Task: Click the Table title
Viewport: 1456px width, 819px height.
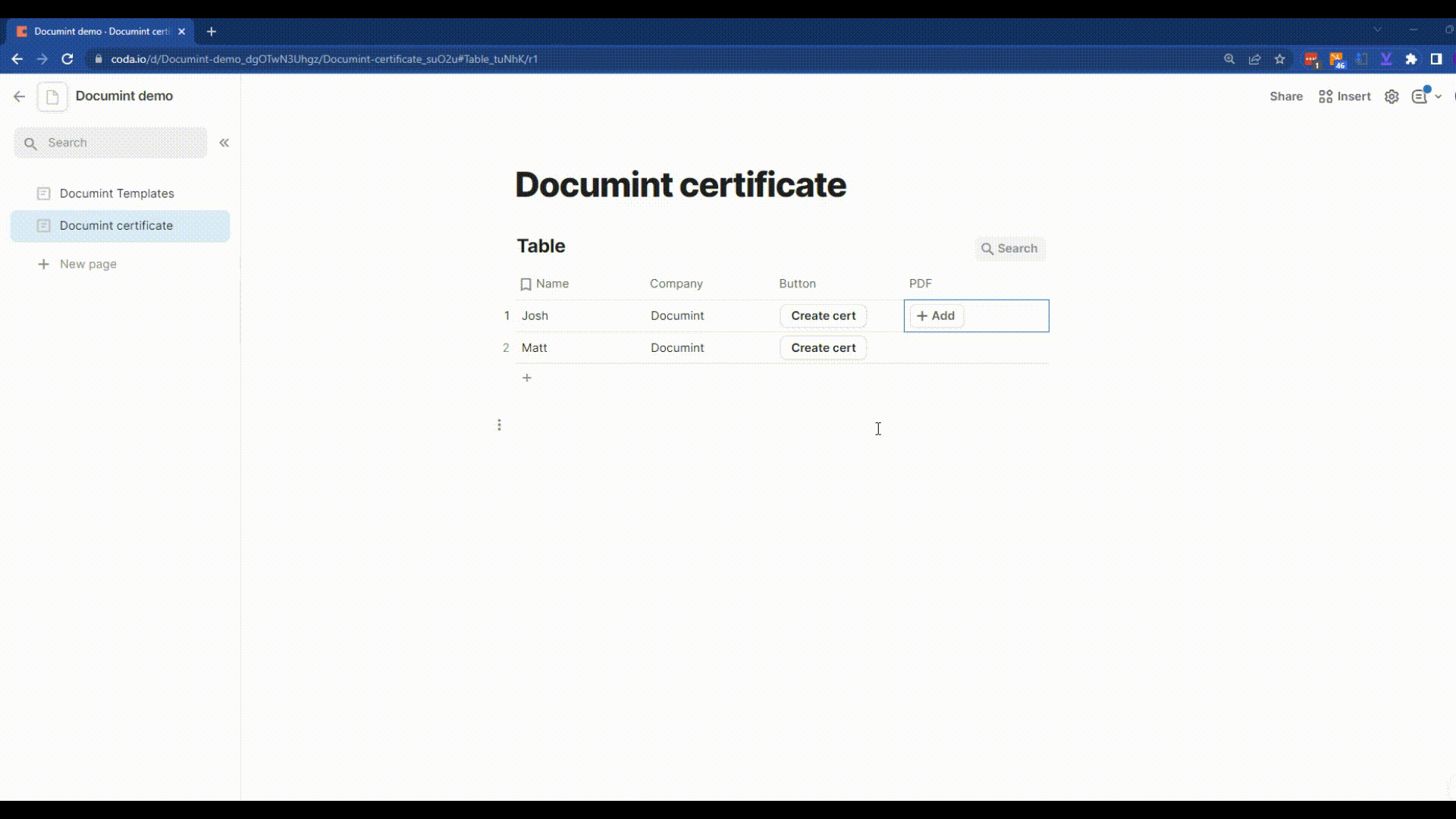Action: (541, 246)
